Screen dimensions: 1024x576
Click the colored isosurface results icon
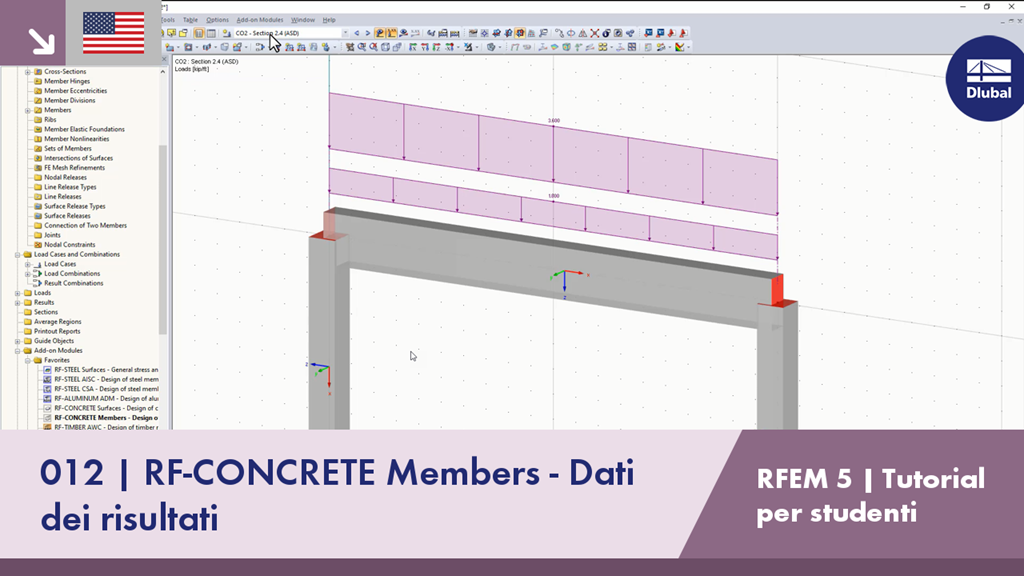pos(566,47)
